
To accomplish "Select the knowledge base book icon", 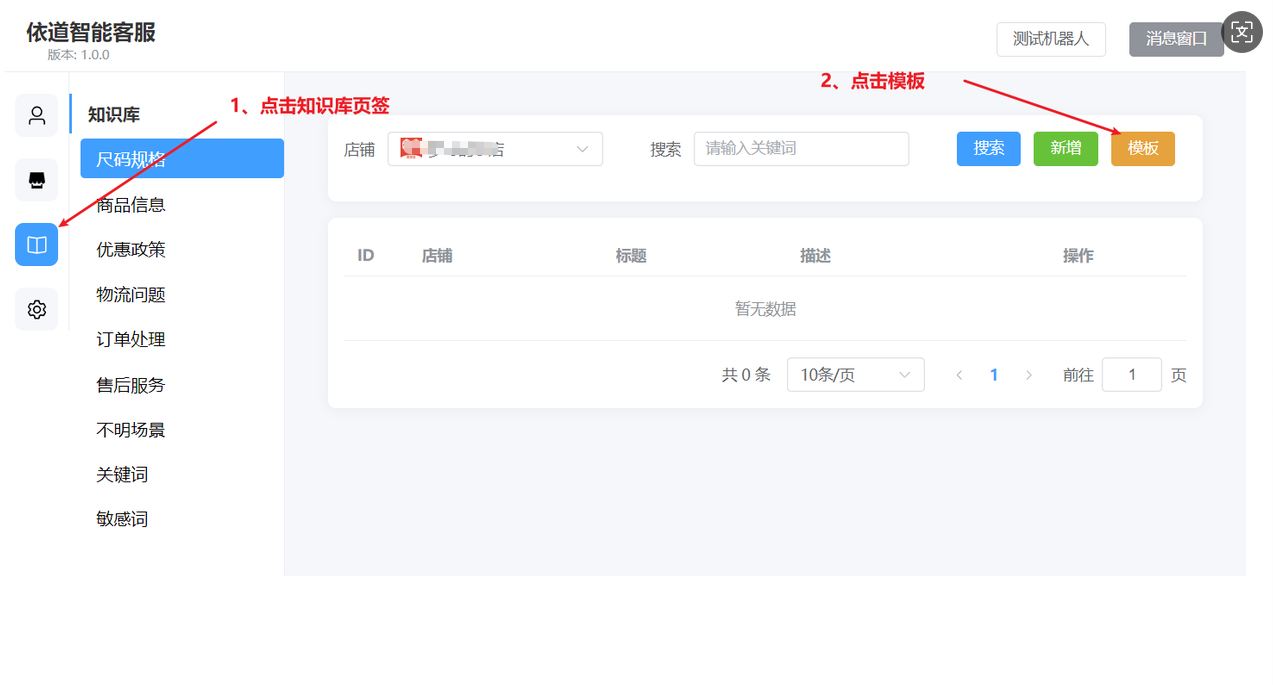I will click(37, 245).
